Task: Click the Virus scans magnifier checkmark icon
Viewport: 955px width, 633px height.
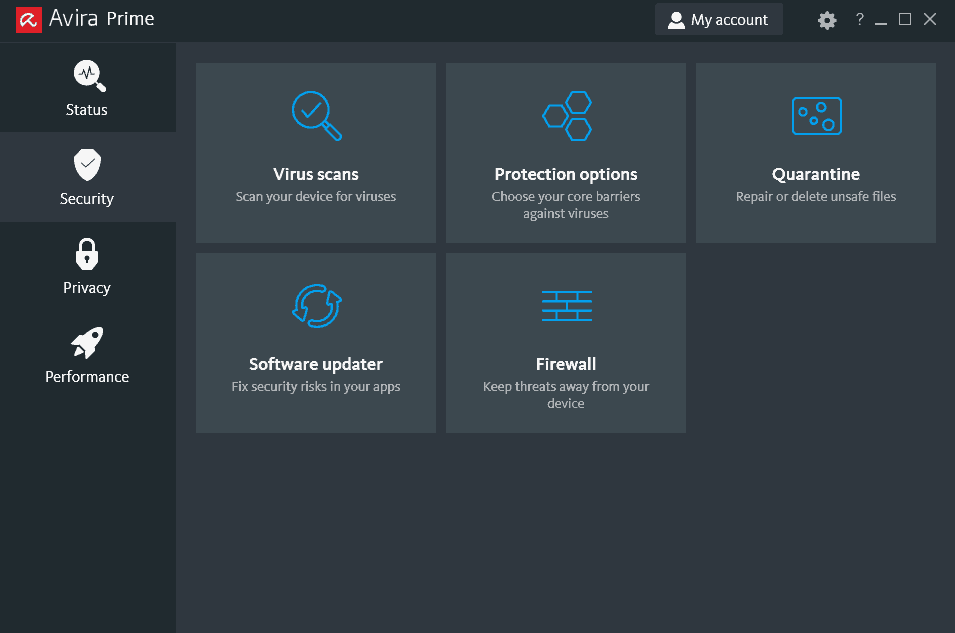Action: point(316,116)
